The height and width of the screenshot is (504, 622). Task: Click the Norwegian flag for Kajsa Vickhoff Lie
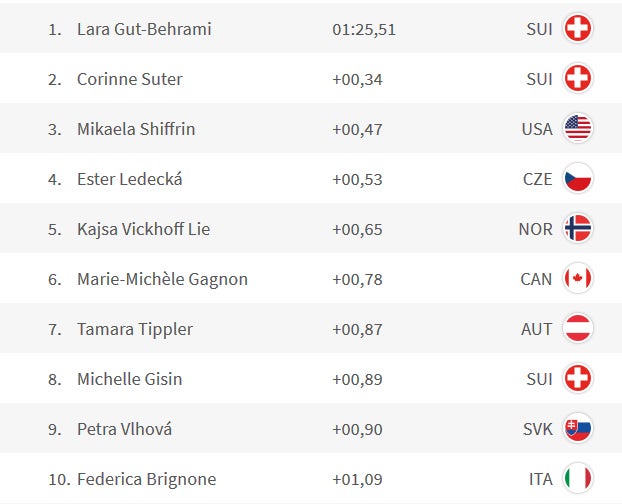pos(578,228)
